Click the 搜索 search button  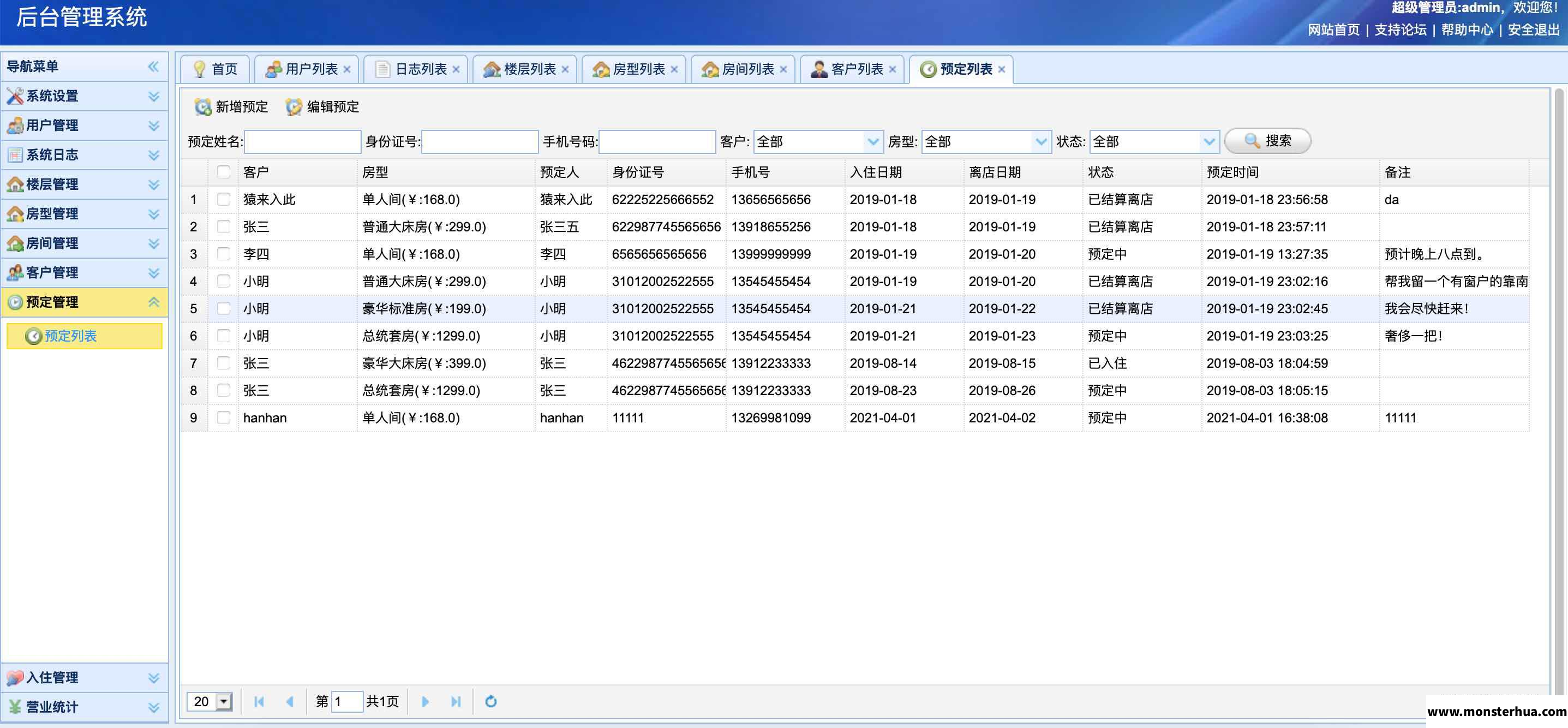(1267, 141)
